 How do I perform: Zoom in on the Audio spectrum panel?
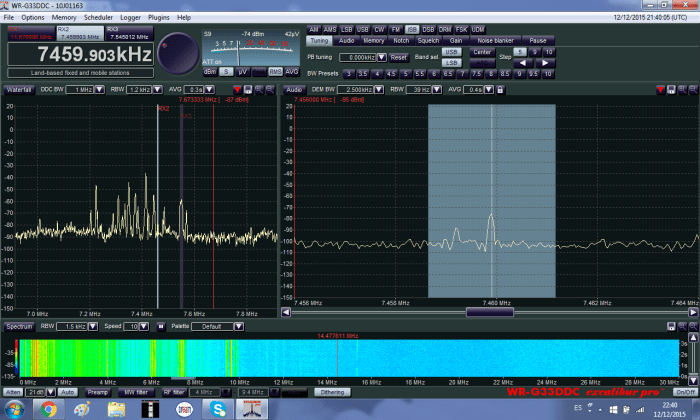pyautogui.click(x=680, y=89)
